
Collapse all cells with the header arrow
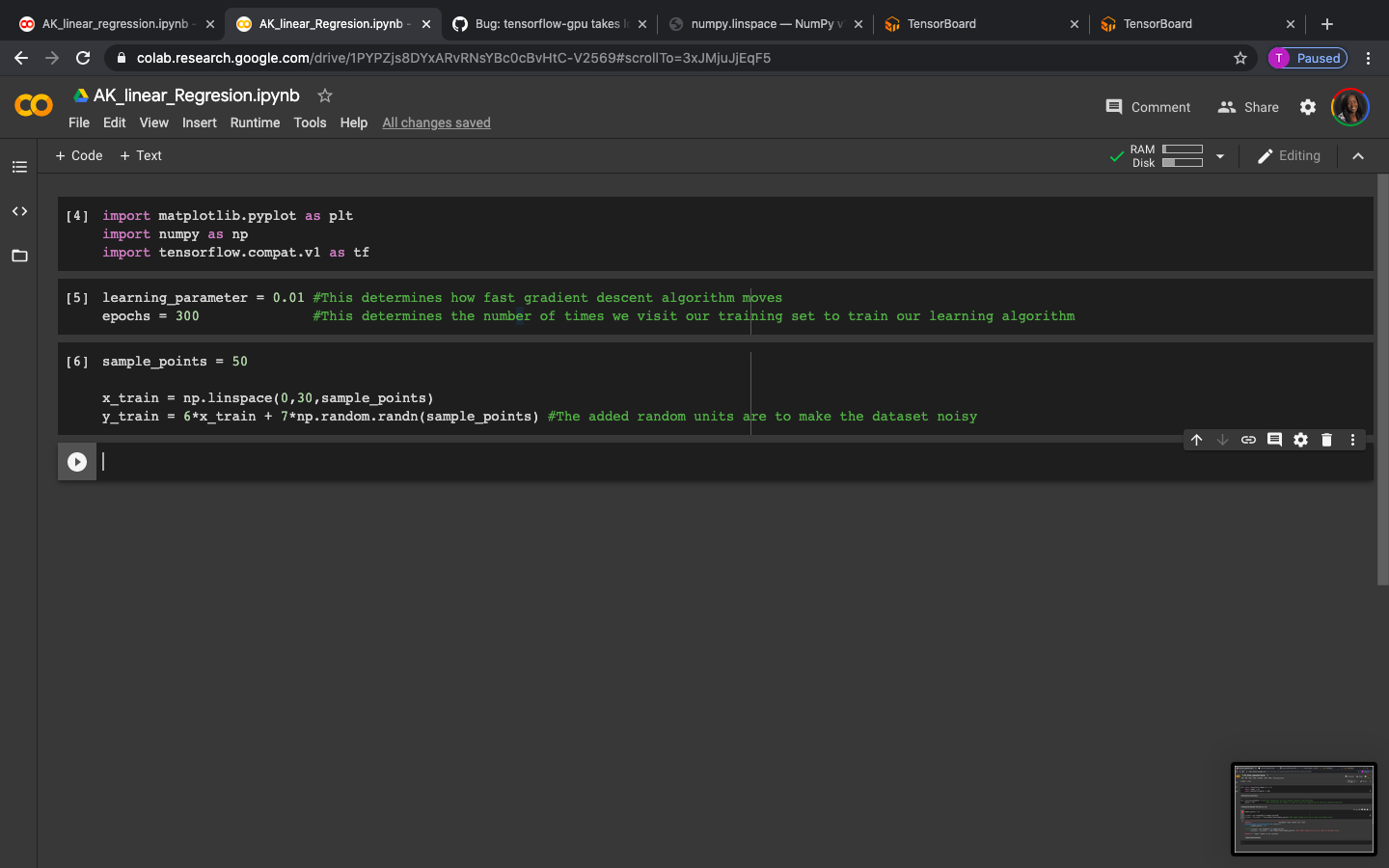1358,155
